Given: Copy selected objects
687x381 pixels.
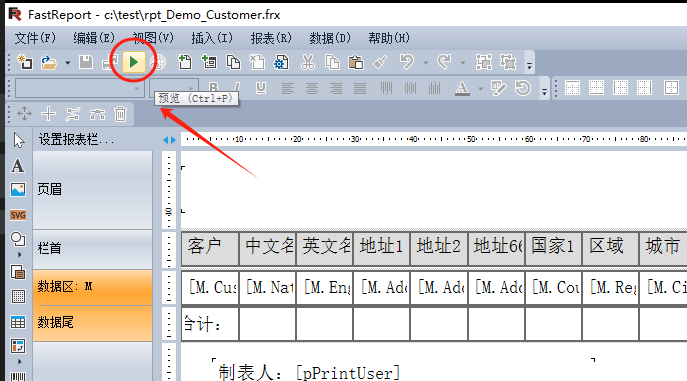Looking at the screenshot, I should click(x=332, y=63).
